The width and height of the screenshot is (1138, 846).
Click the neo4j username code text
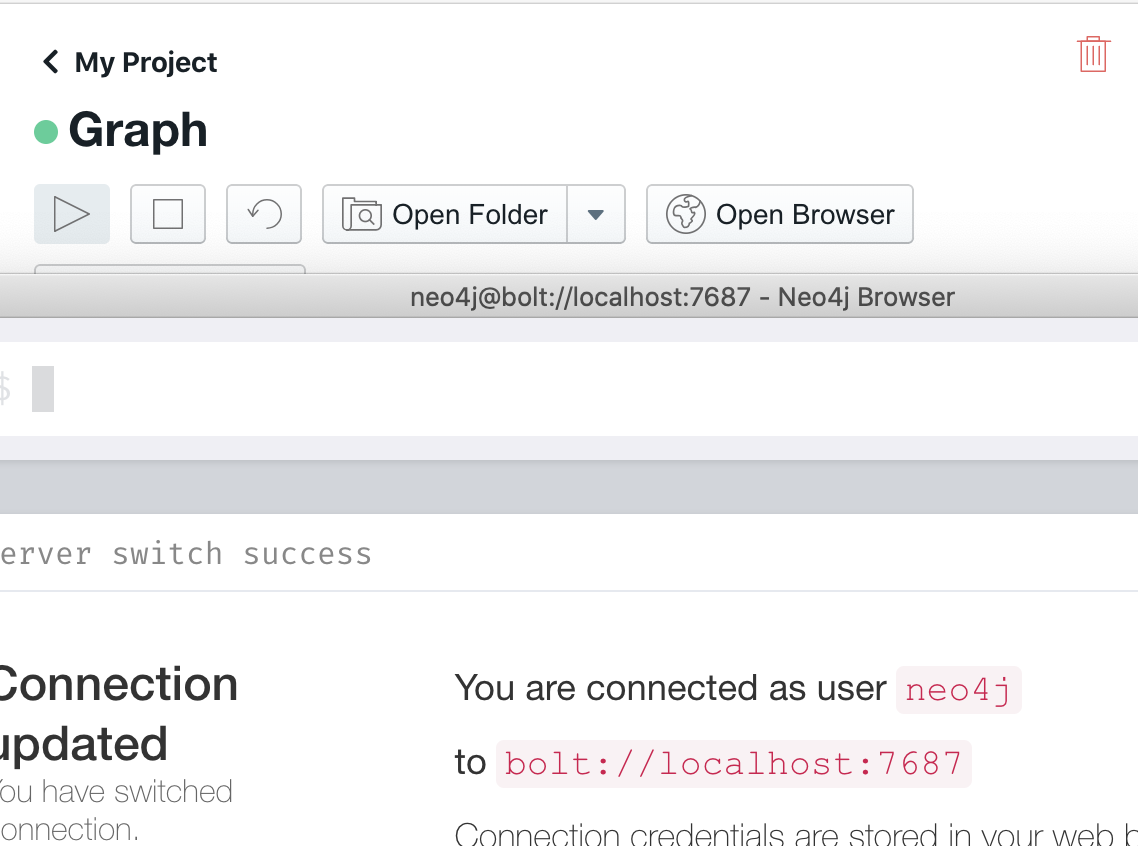[958, 690]
